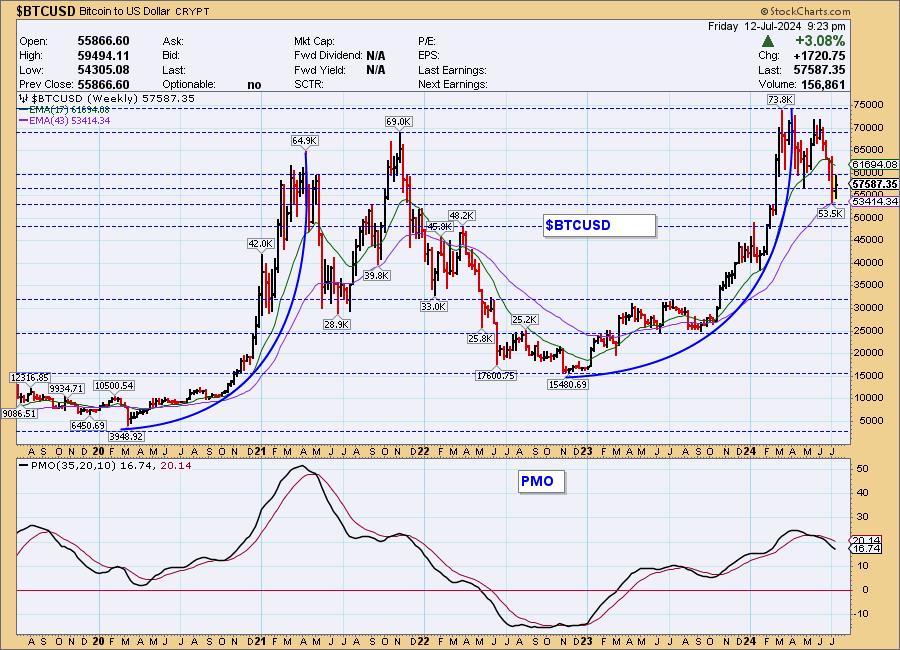Image resolution: width=900 pixels, height=650 pixels.
Task: Click the 53414.34 tag on right axis
Action: point(874,202)
